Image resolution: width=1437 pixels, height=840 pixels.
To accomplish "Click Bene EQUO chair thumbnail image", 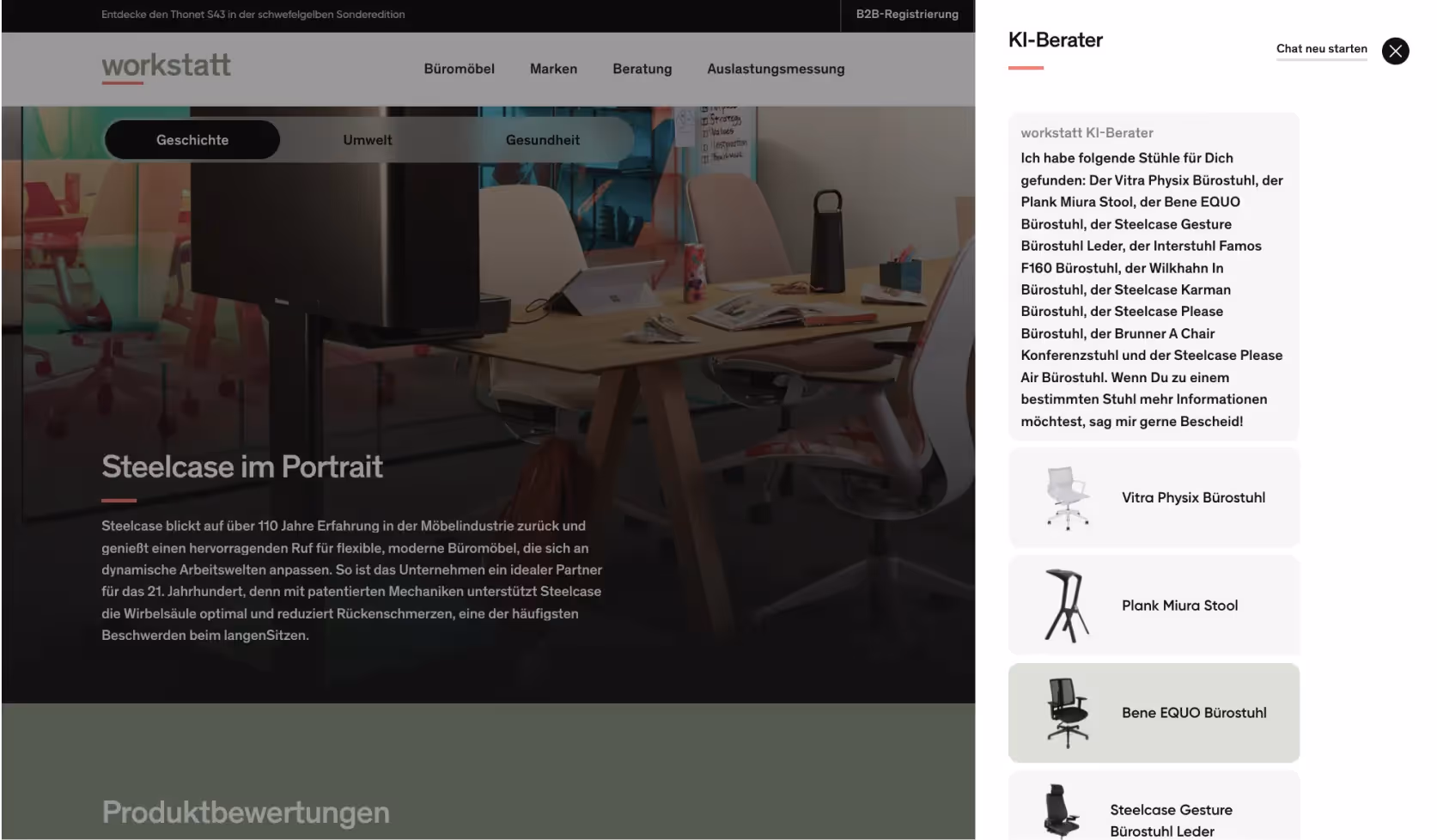I will click(1067, 713).
